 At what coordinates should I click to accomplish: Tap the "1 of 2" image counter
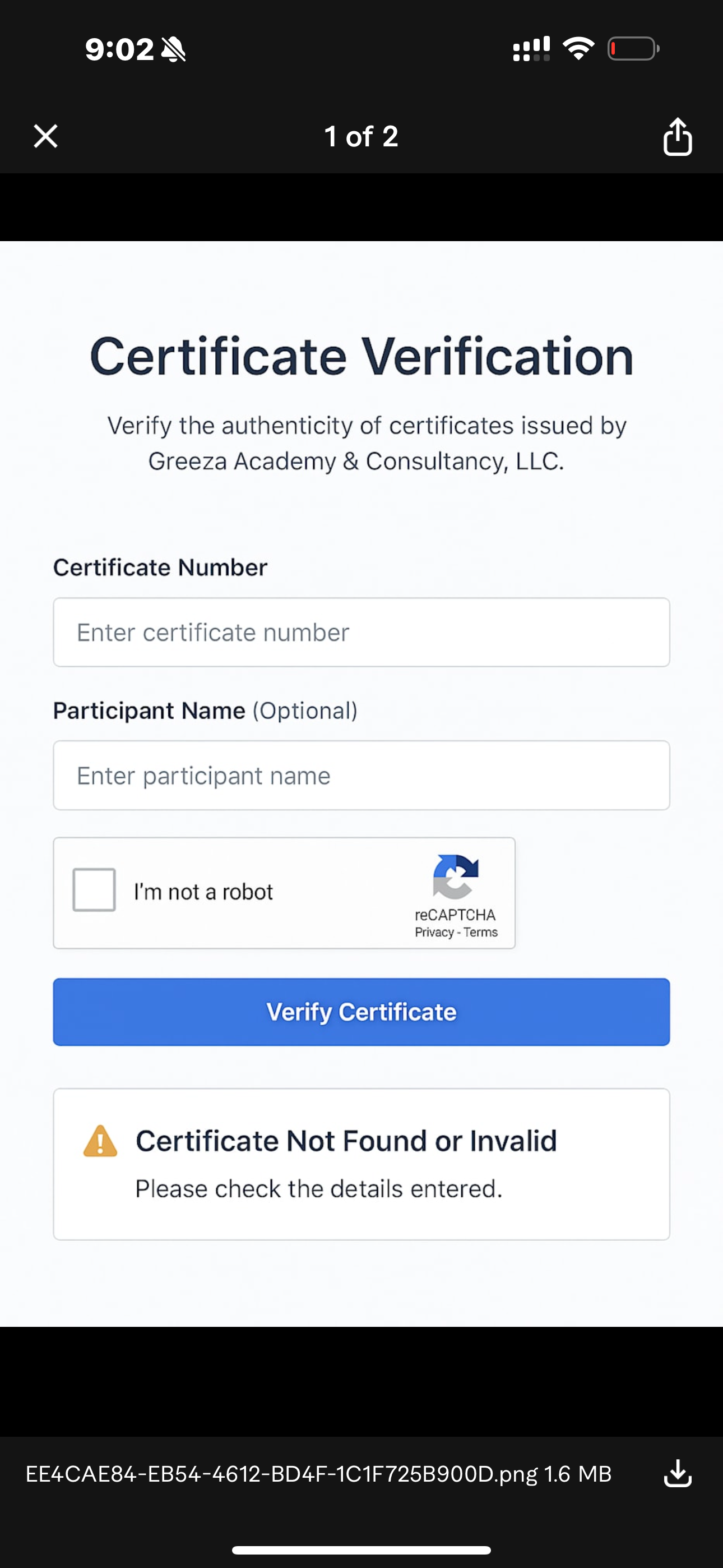(x=361, y=136)
